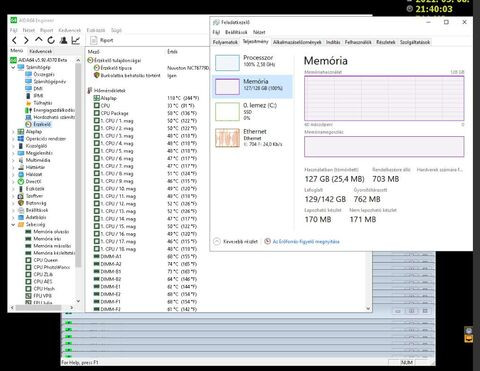480x371 pixels.
Task: Expand the DirectX tree node
Action: pyautogui.click(x=13, y=182)
